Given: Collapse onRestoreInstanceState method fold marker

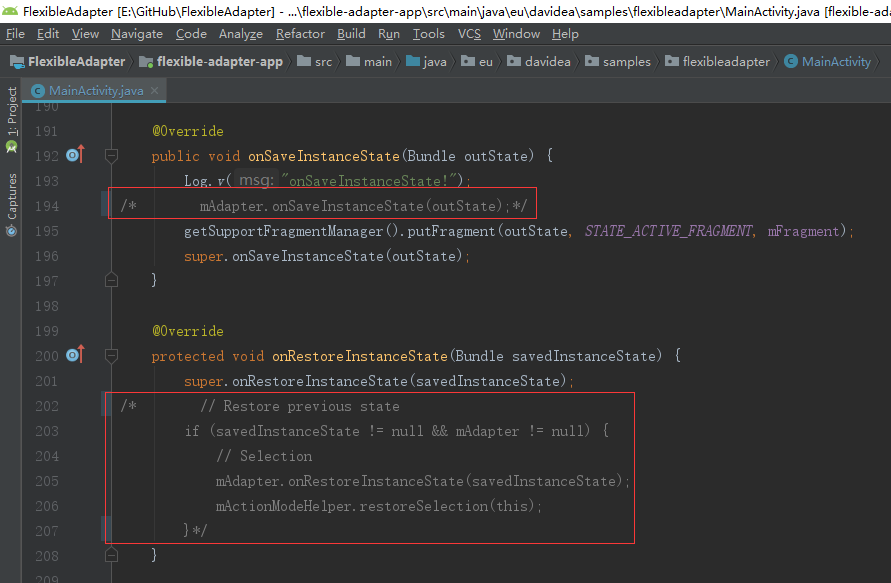Looking at the screenshot, I should pos(111,356).
